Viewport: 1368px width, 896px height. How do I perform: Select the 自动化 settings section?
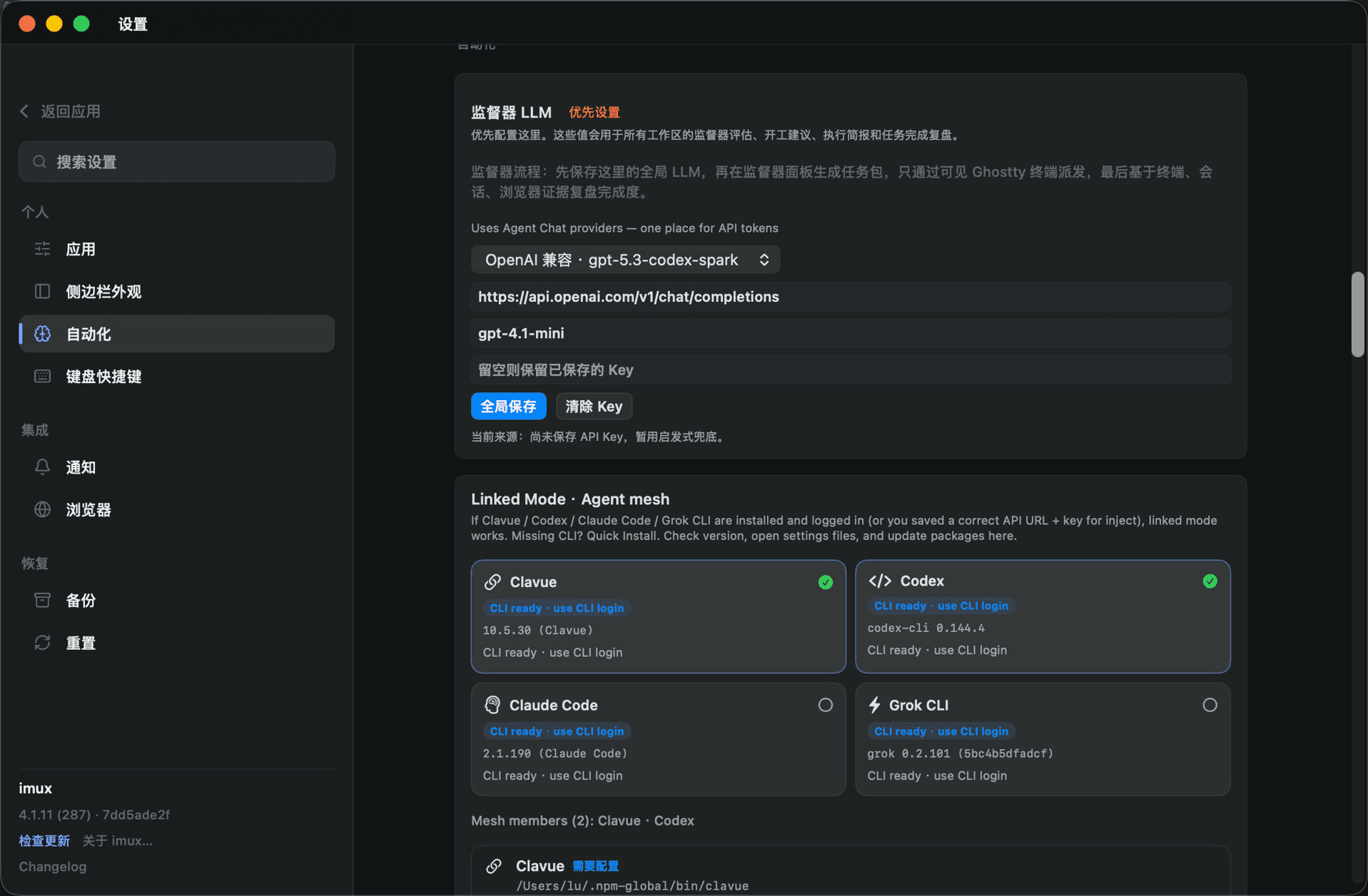pyautogui.click(x=177, y=333)
